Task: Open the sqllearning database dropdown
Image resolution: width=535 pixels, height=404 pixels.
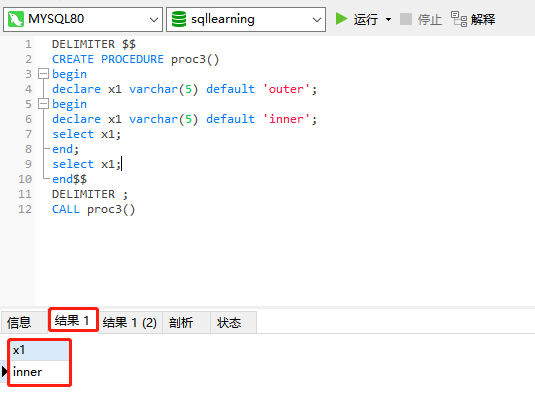Action: click(246, 19)
